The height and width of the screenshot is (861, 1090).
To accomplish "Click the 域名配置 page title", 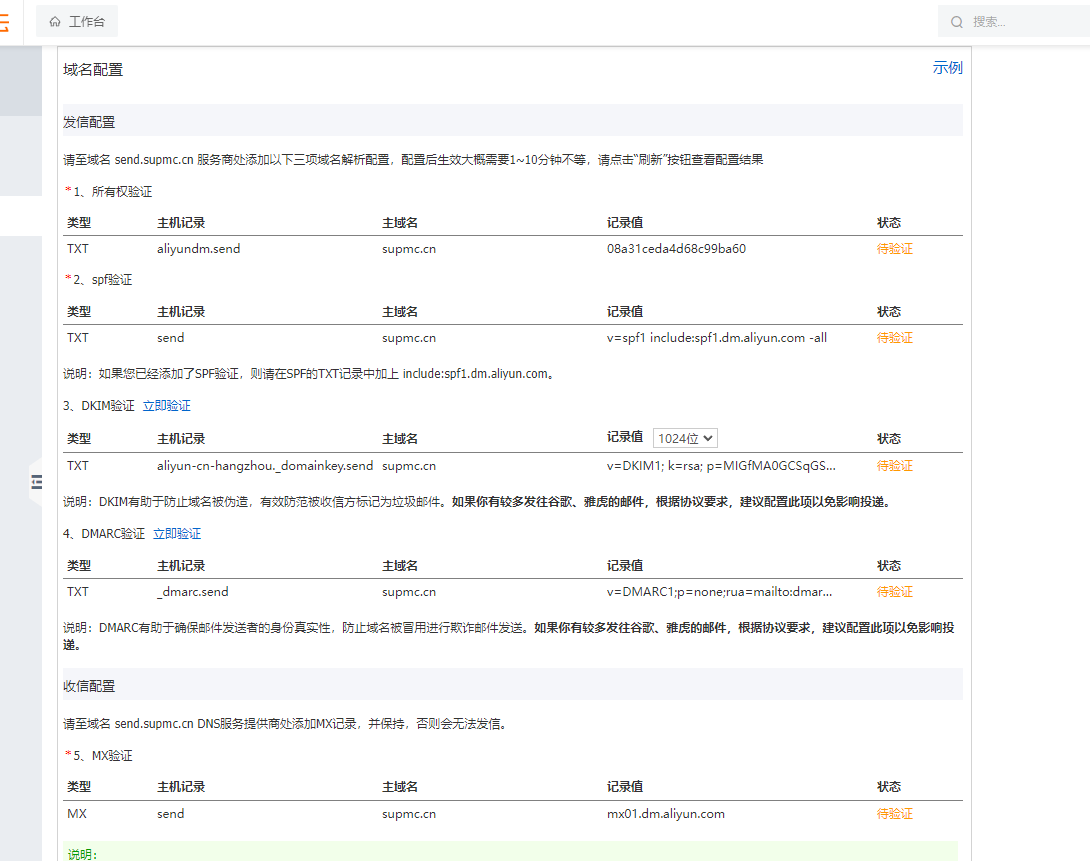I will (93, 69).
